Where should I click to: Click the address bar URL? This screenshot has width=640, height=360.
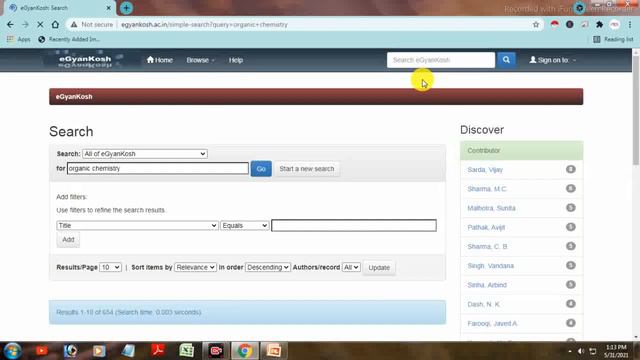pyautogui.click(x=204, y=24)
